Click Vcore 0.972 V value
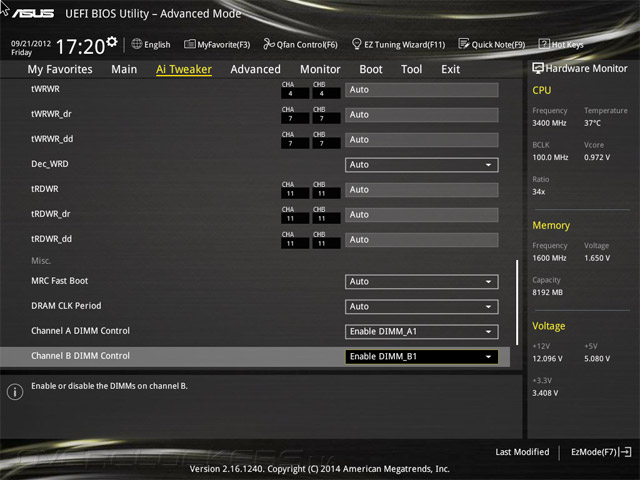This screenshot has width=640, height=480. coord(597,158)
